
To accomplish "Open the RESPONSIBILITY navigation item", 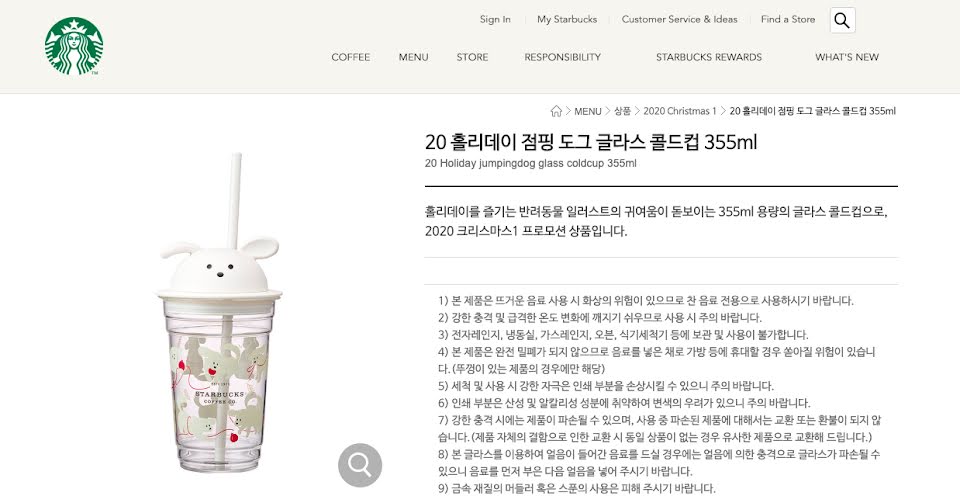I will pos(563,57).
